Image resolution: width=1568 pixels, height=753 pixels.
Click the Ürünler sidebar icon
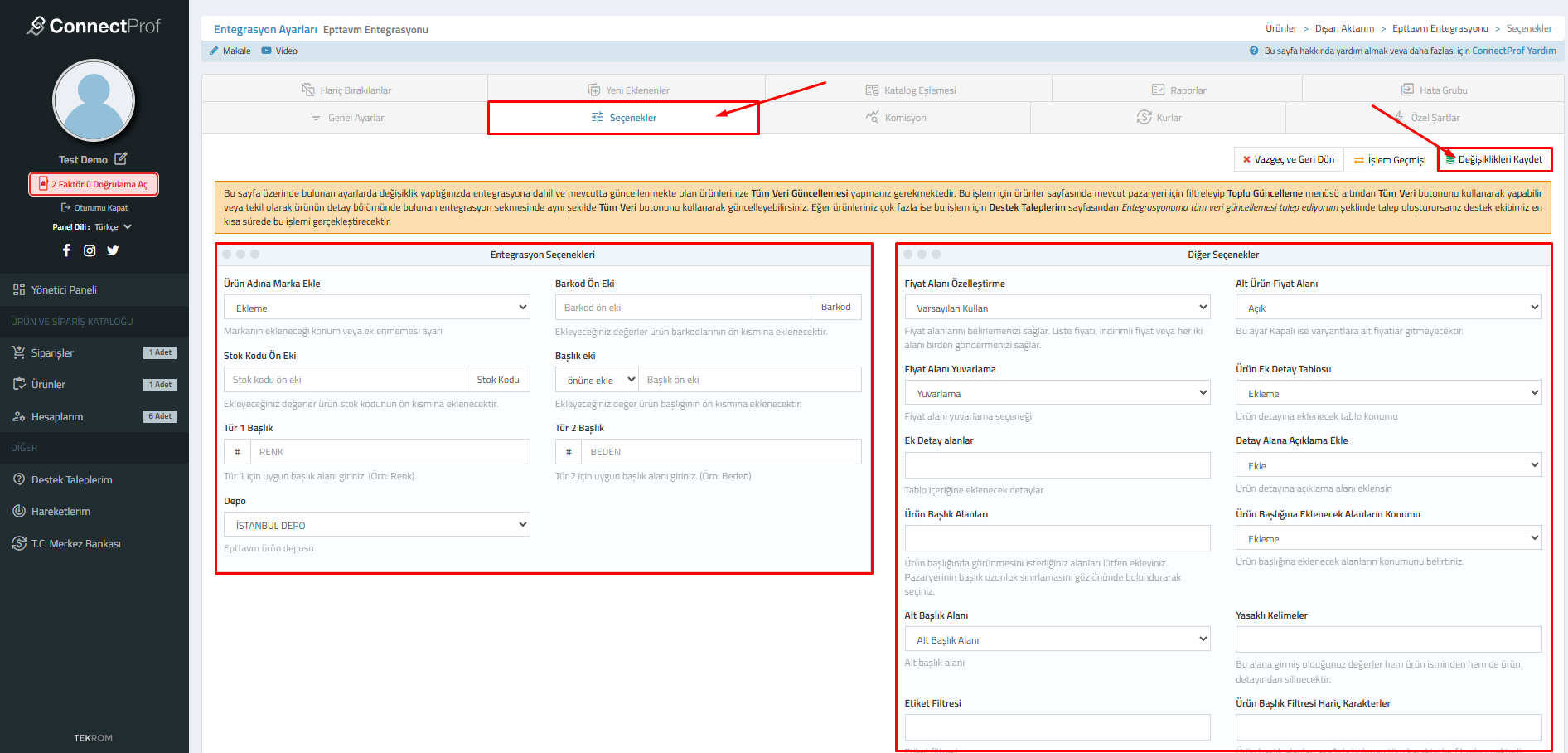point(19,384)
